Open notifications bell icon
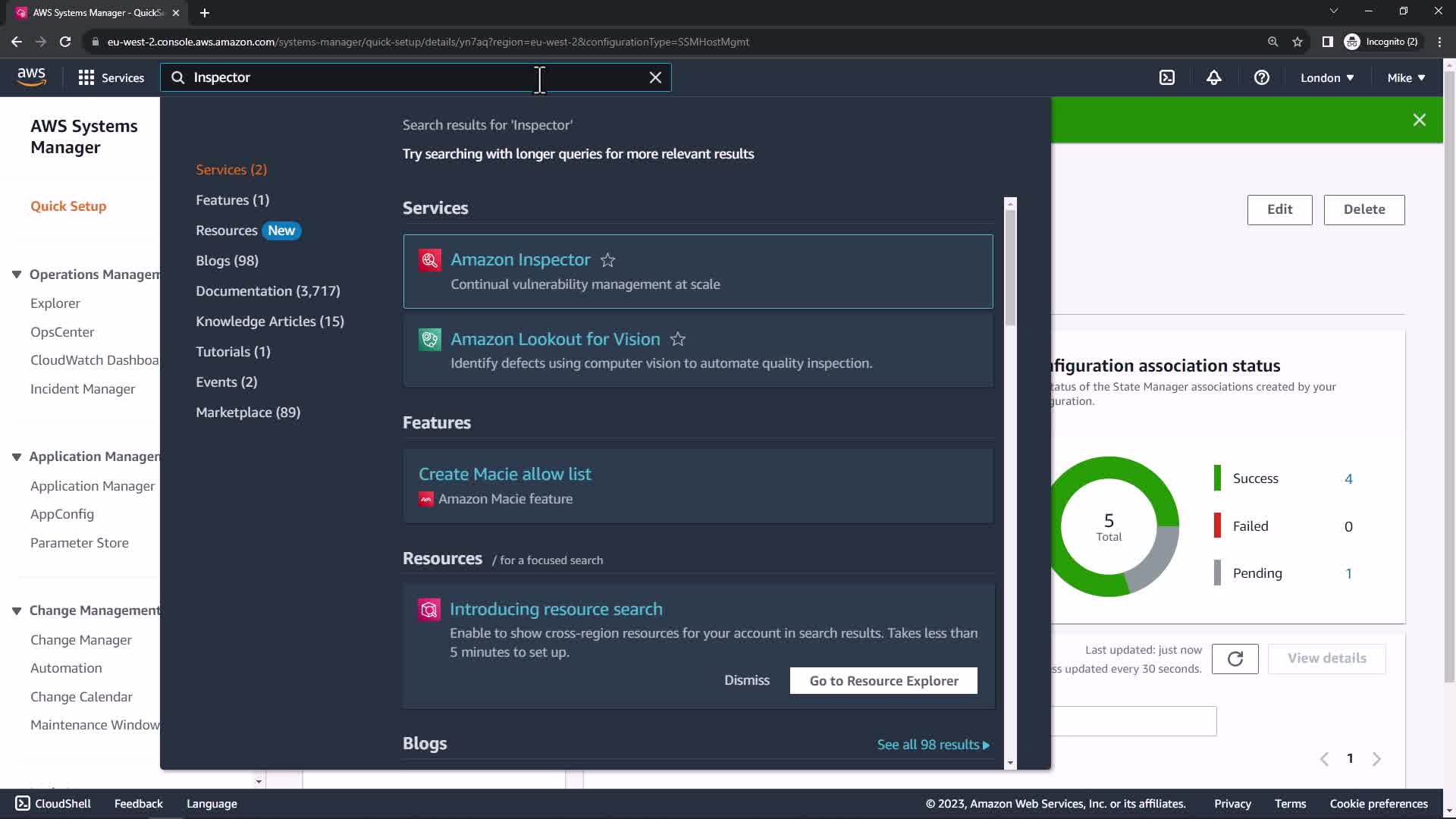This screenshot has height=819, width=1456. tap(1214, 77)
